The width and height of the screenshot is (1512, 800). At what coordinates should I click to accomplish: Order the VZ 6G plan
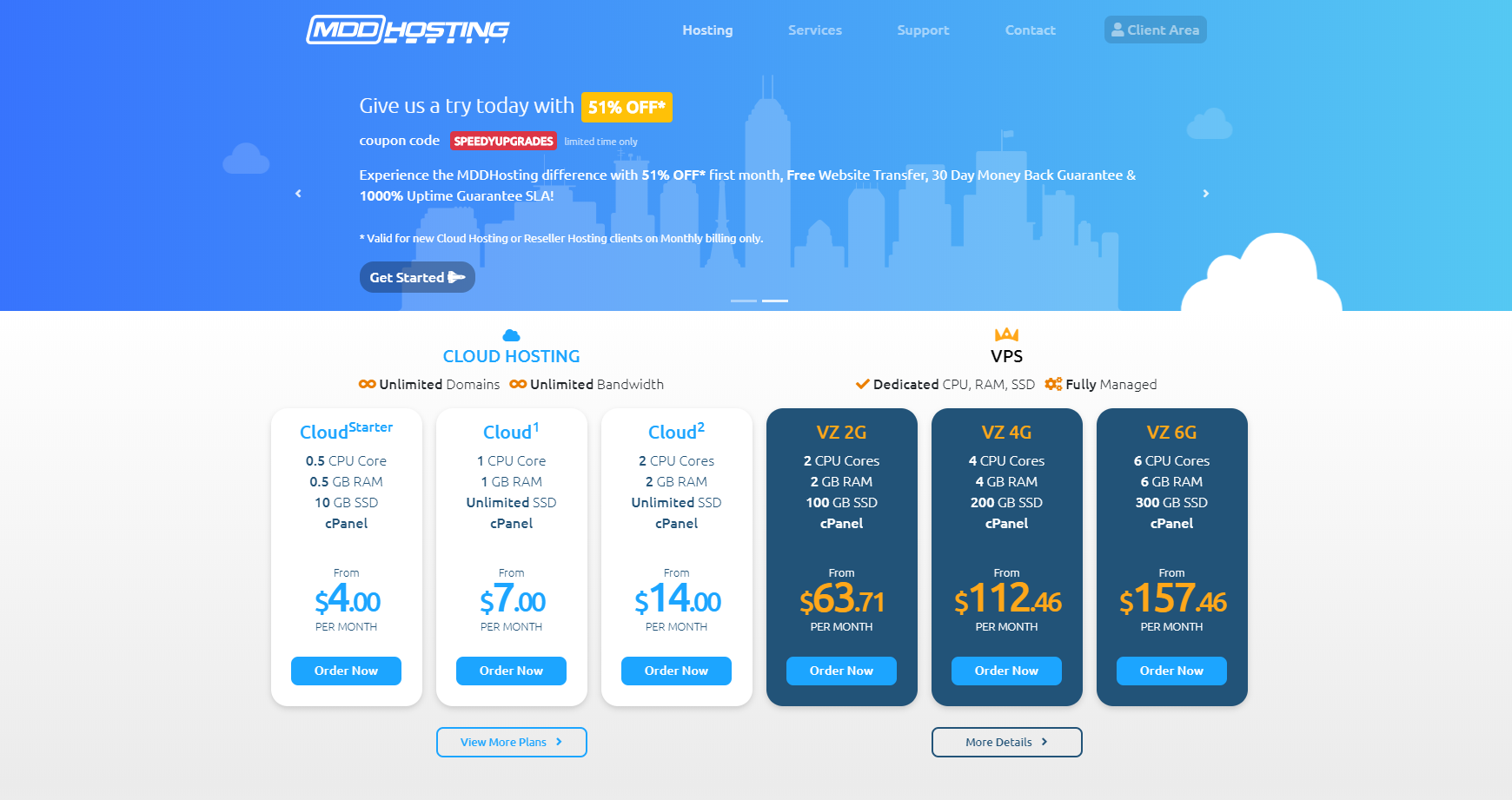1171,671
